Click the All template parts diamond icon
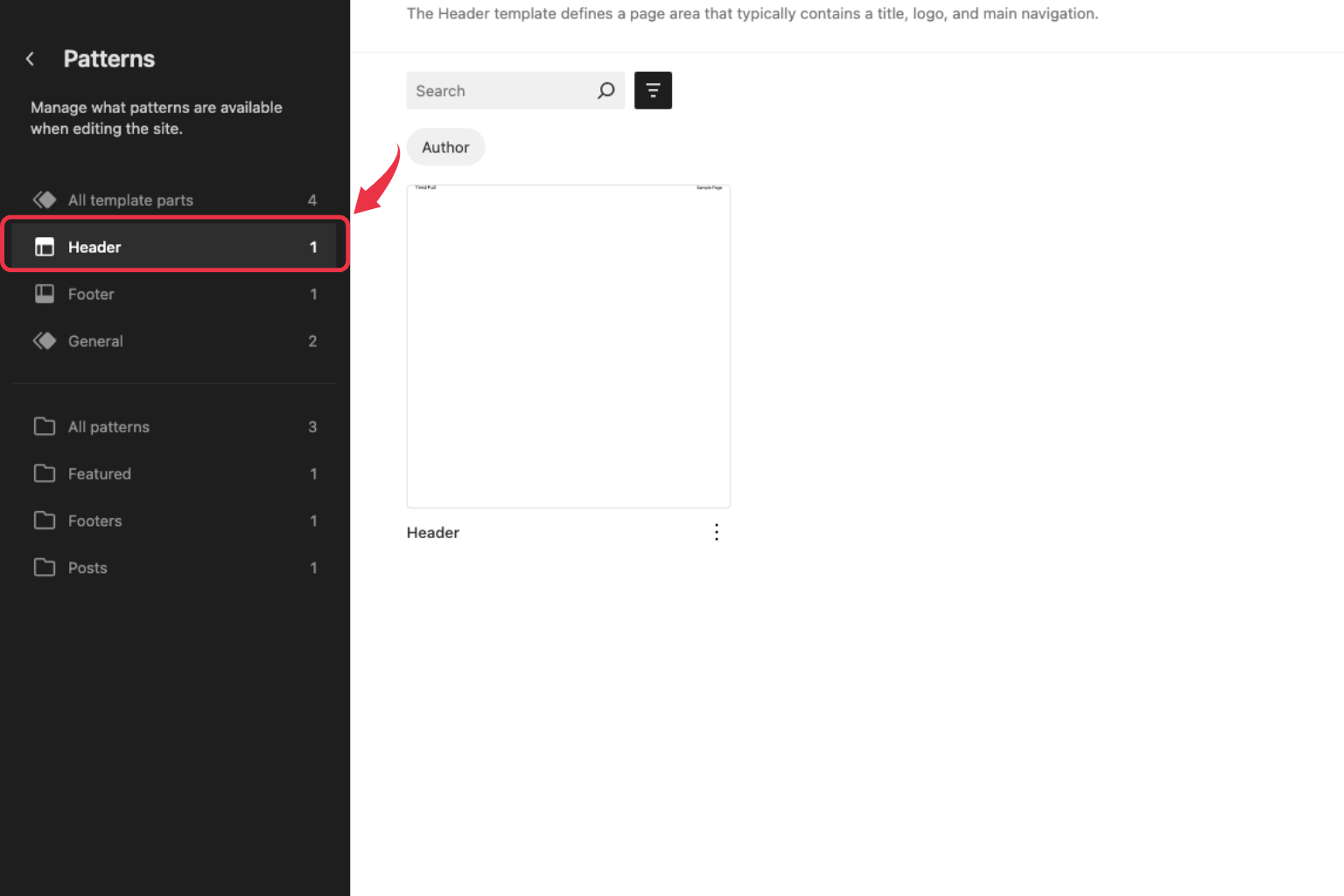This screenshot has width=1344, height=896. [x=45, y=199]
